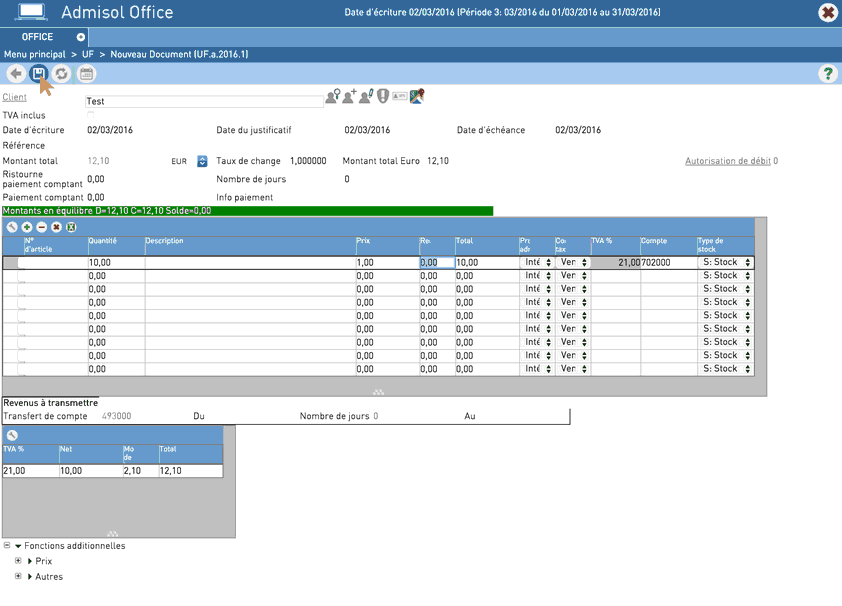Click the Transfert de compte value 493000
The image size is (842, 606).
pyautogui.click(x=117, y=416)
